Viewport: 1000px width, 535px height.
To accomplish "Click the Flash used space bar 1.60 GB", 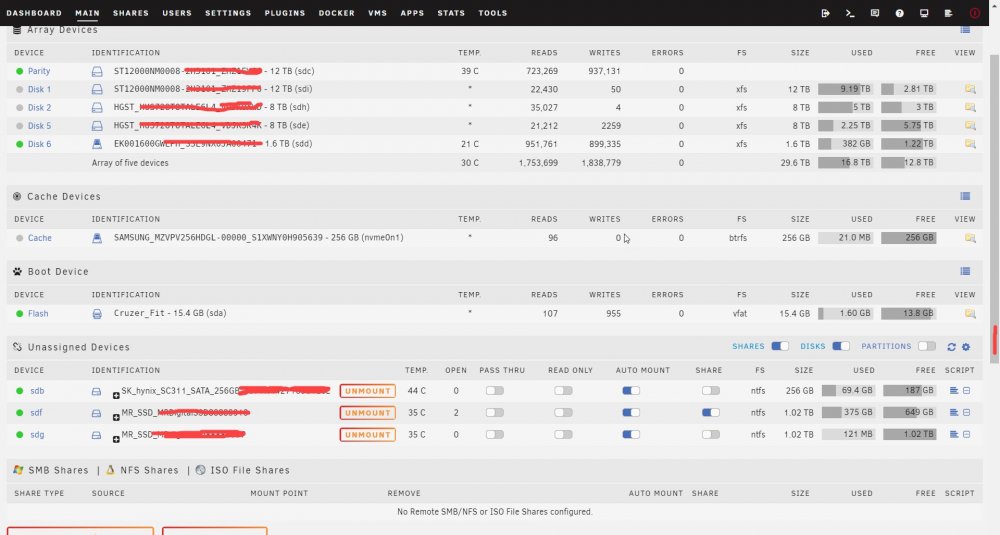I will (x=845, y=314).
